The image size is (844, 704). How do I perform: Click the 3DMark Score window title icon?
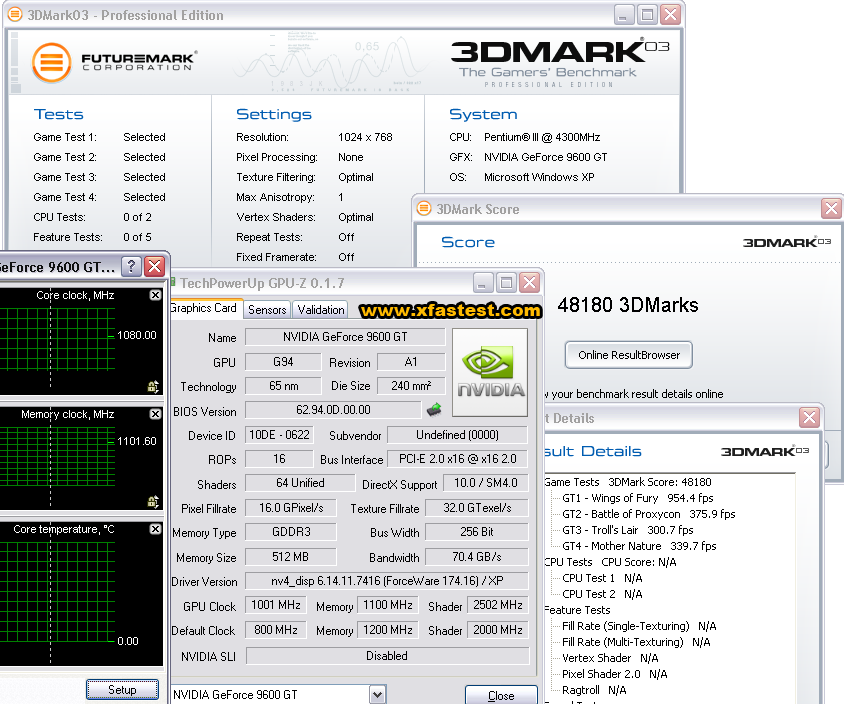(x=424, y=208)
